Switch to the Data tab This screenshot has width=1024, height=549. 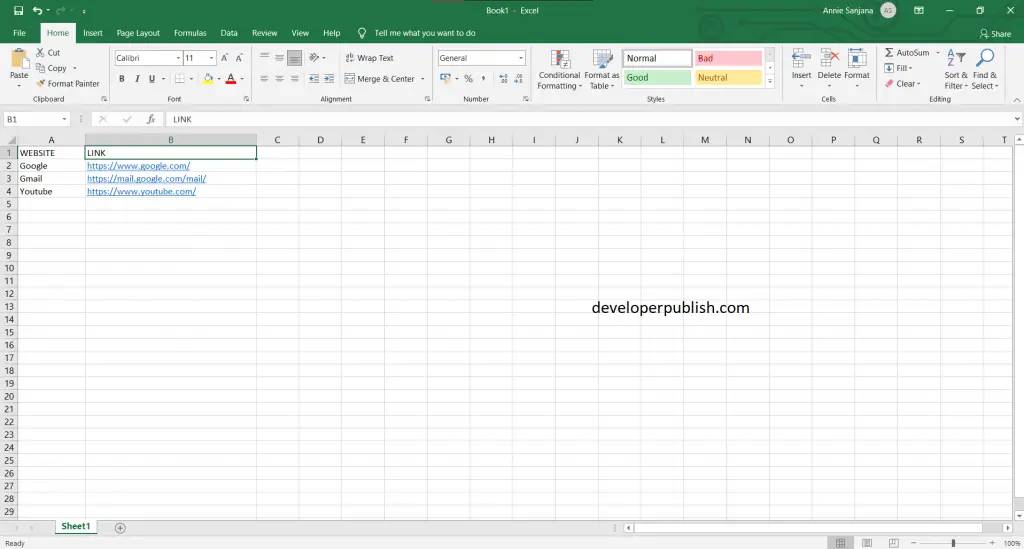229,33
